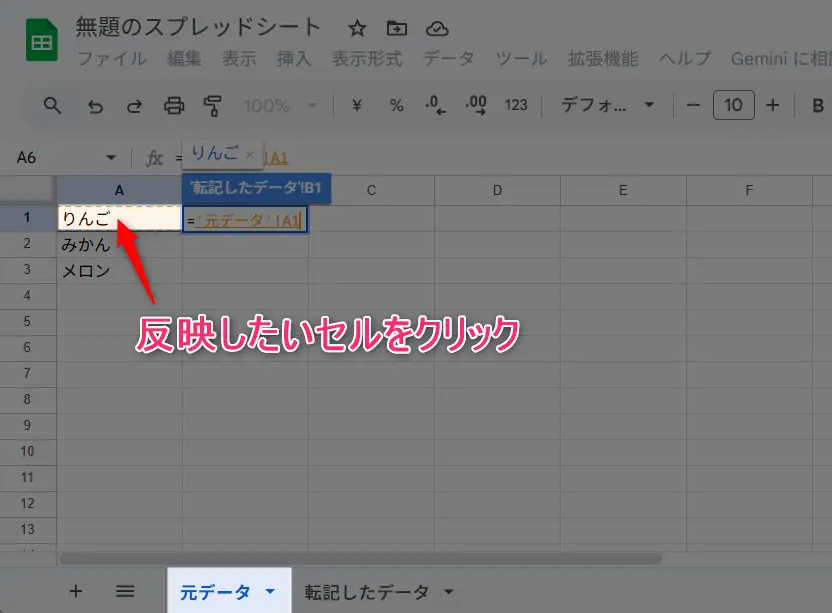This screenshot has width=832, height=613.
Task: Toggle bold formatting
Action: coord(817,106)
